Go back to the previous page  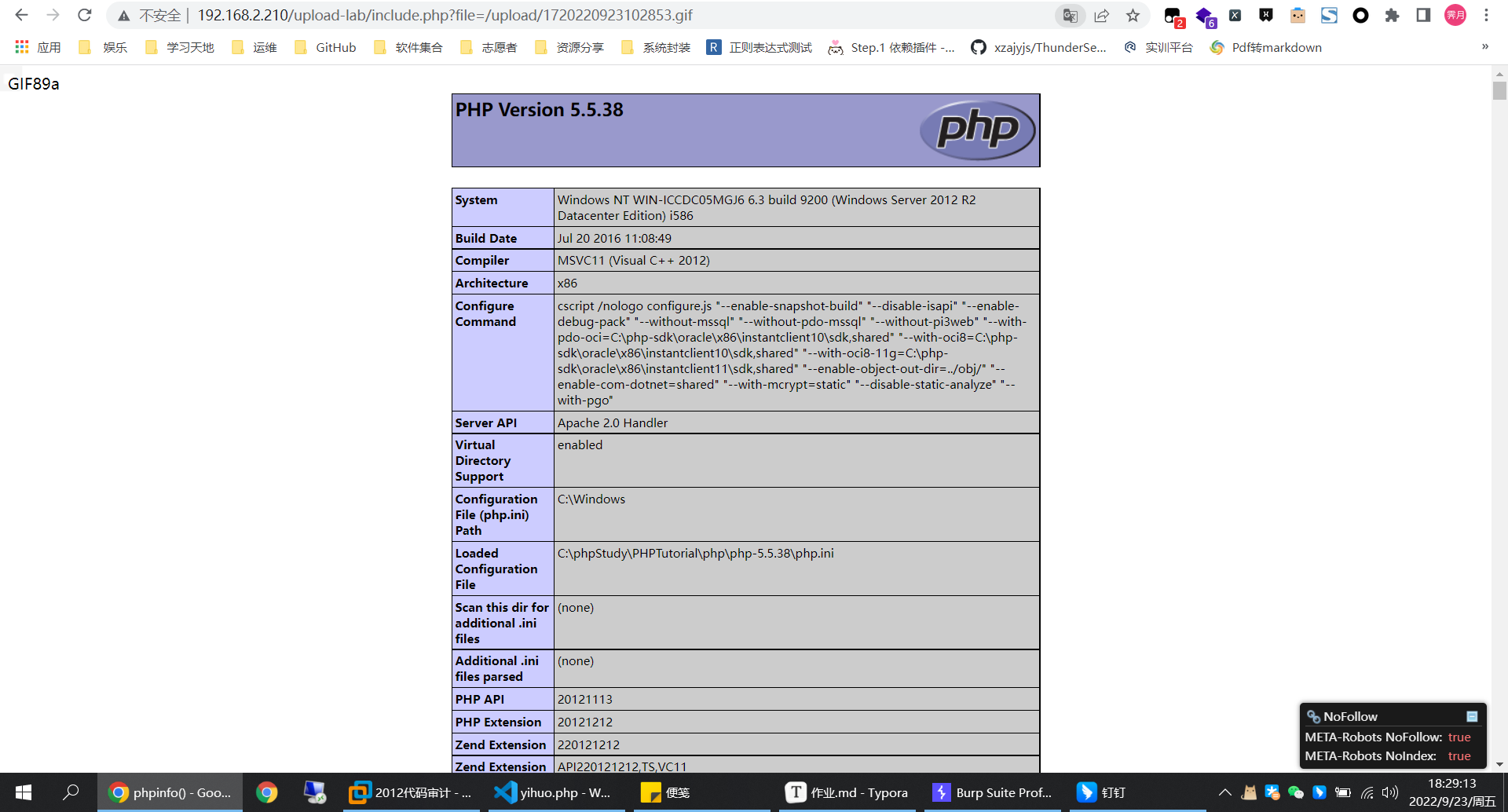pyautogui.click(x=21, y=15)
